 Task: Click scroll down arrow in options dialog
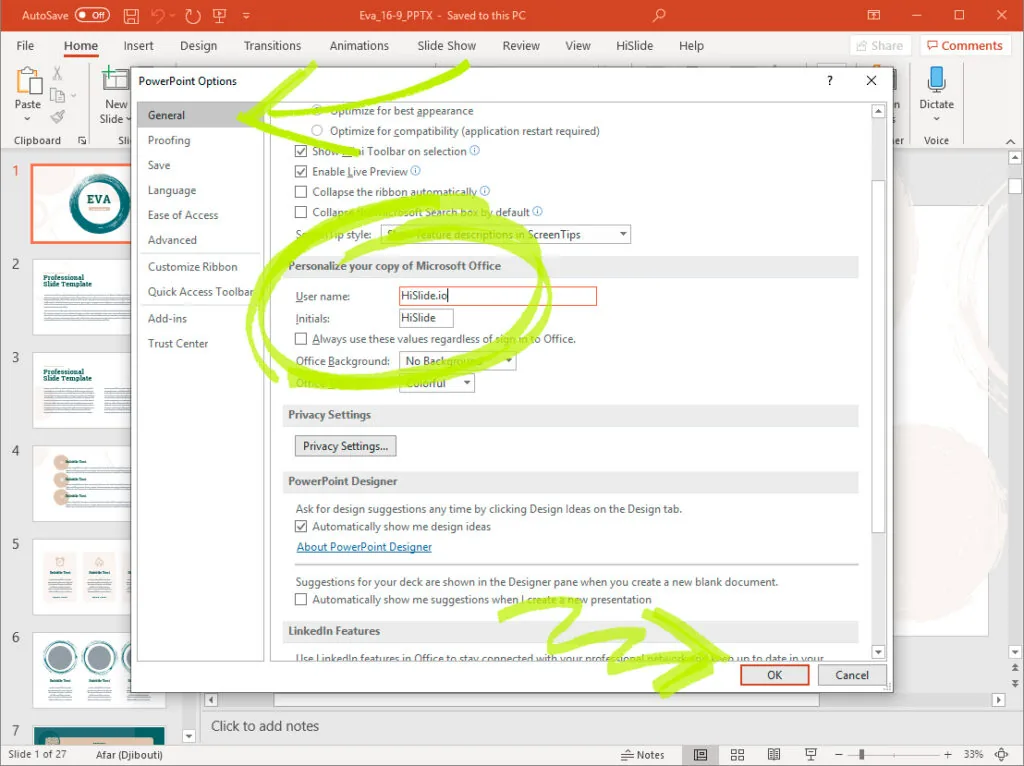(878, 652)
